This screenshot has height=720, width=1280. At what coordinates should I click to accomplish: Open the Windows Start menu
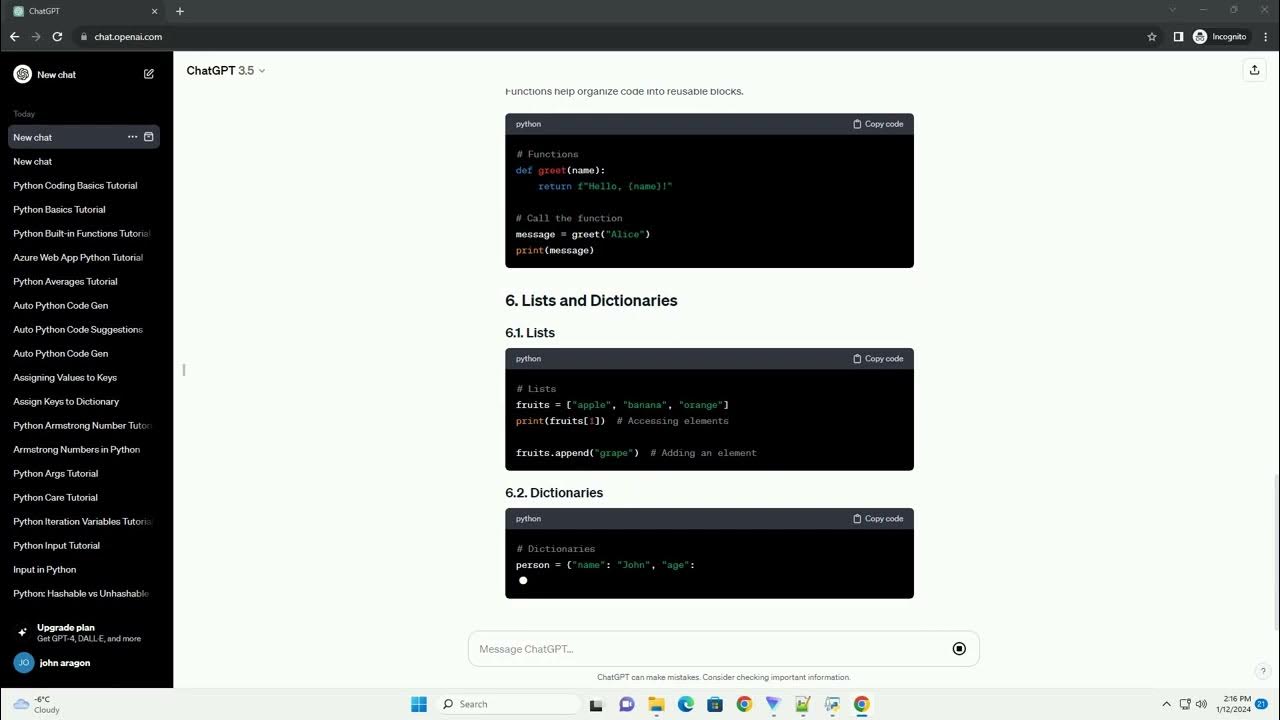coord(419,704)
